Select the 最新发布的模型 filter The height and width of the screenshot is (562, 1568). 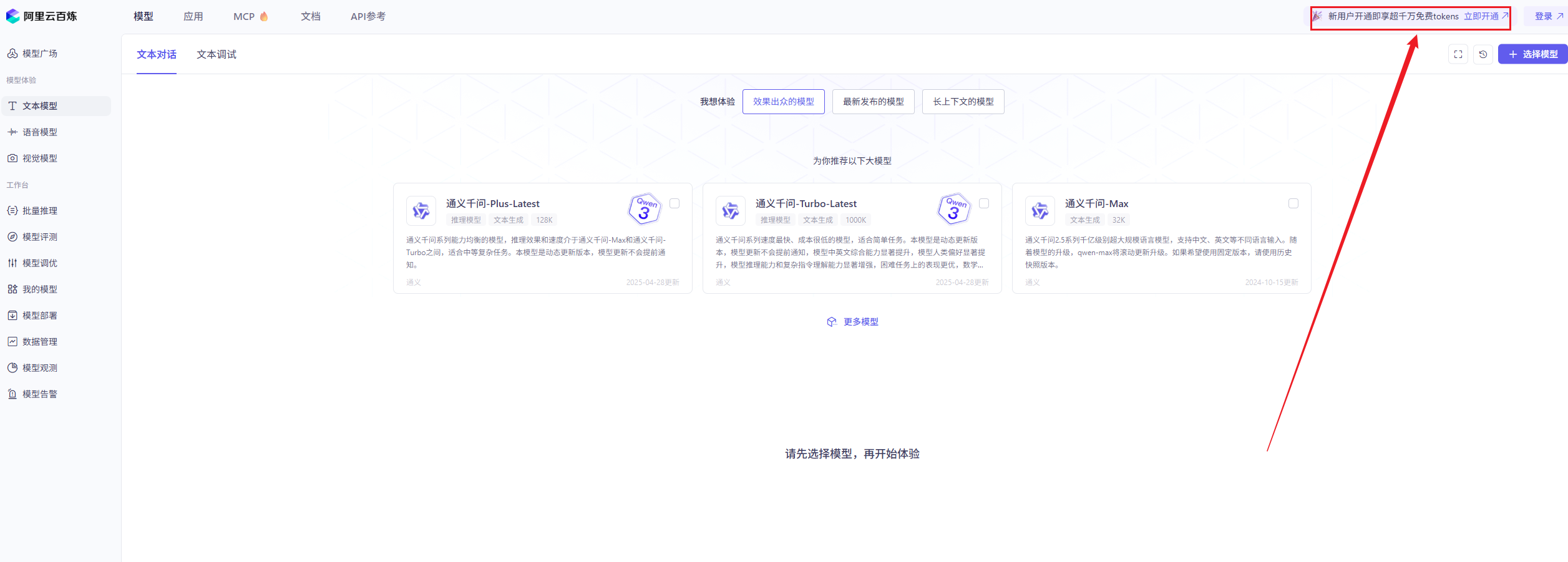tap(873, 102)
